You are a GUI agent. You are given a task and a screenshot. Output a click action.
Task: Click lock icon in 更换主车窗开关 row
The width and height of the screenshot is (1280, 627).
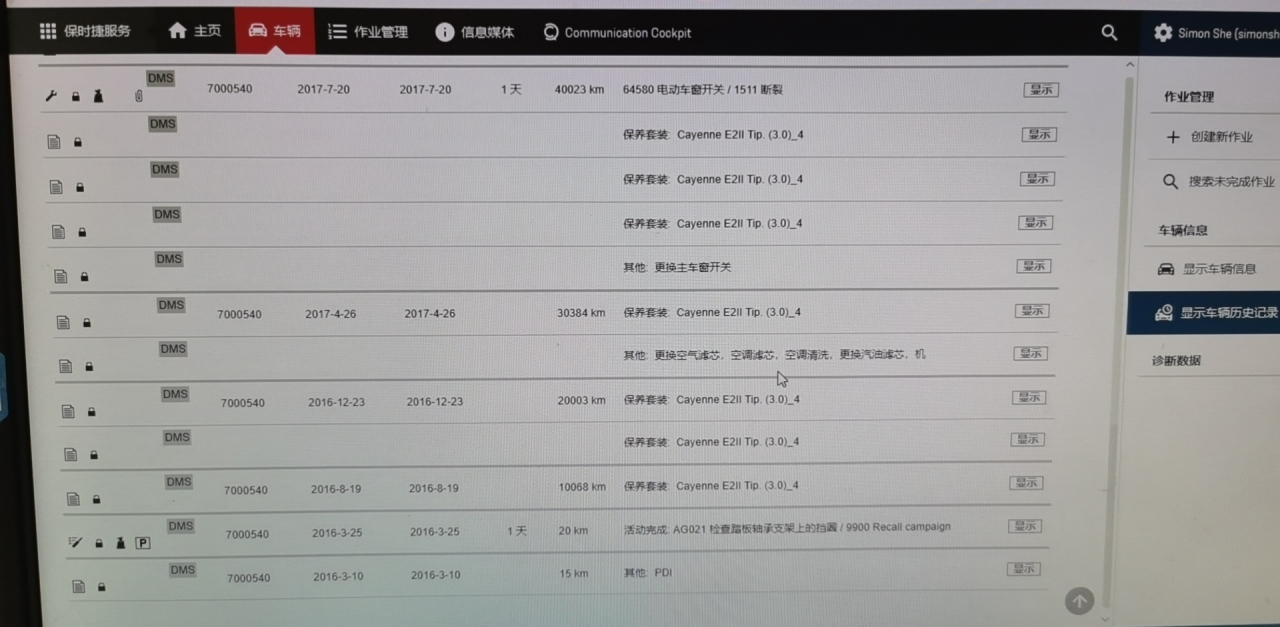pos(85,277)
